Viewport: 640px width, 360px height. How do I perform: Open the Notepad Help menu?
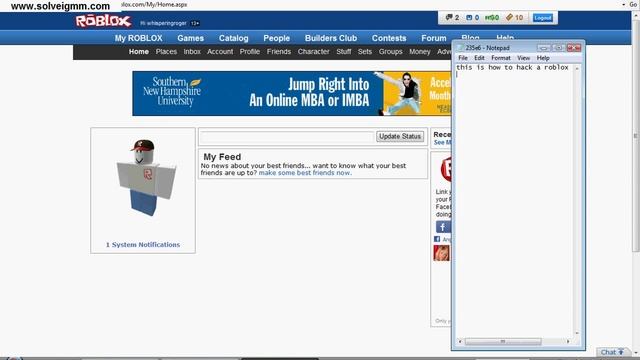click(x=543, y=58)
